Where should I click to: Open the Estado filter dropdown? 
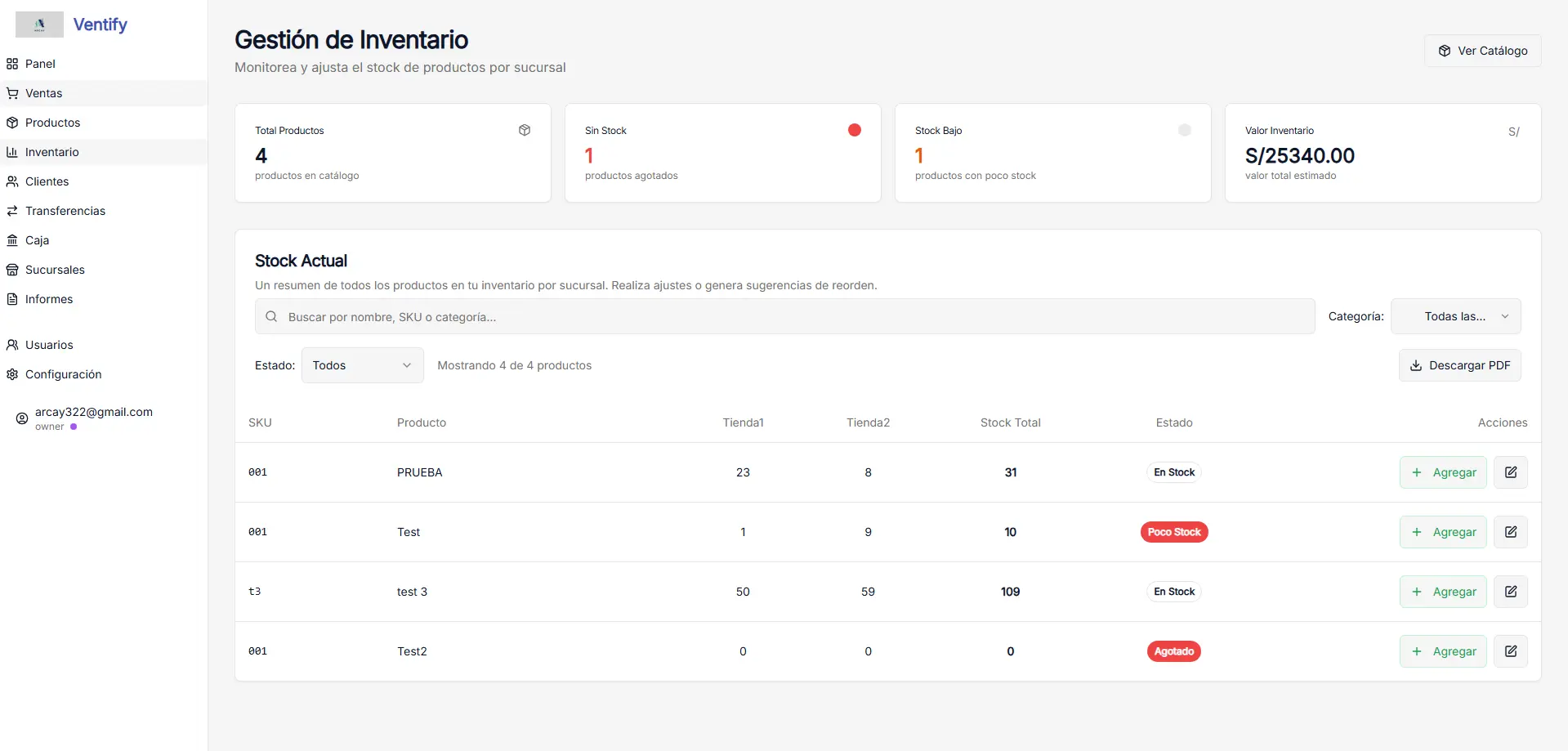362,365
